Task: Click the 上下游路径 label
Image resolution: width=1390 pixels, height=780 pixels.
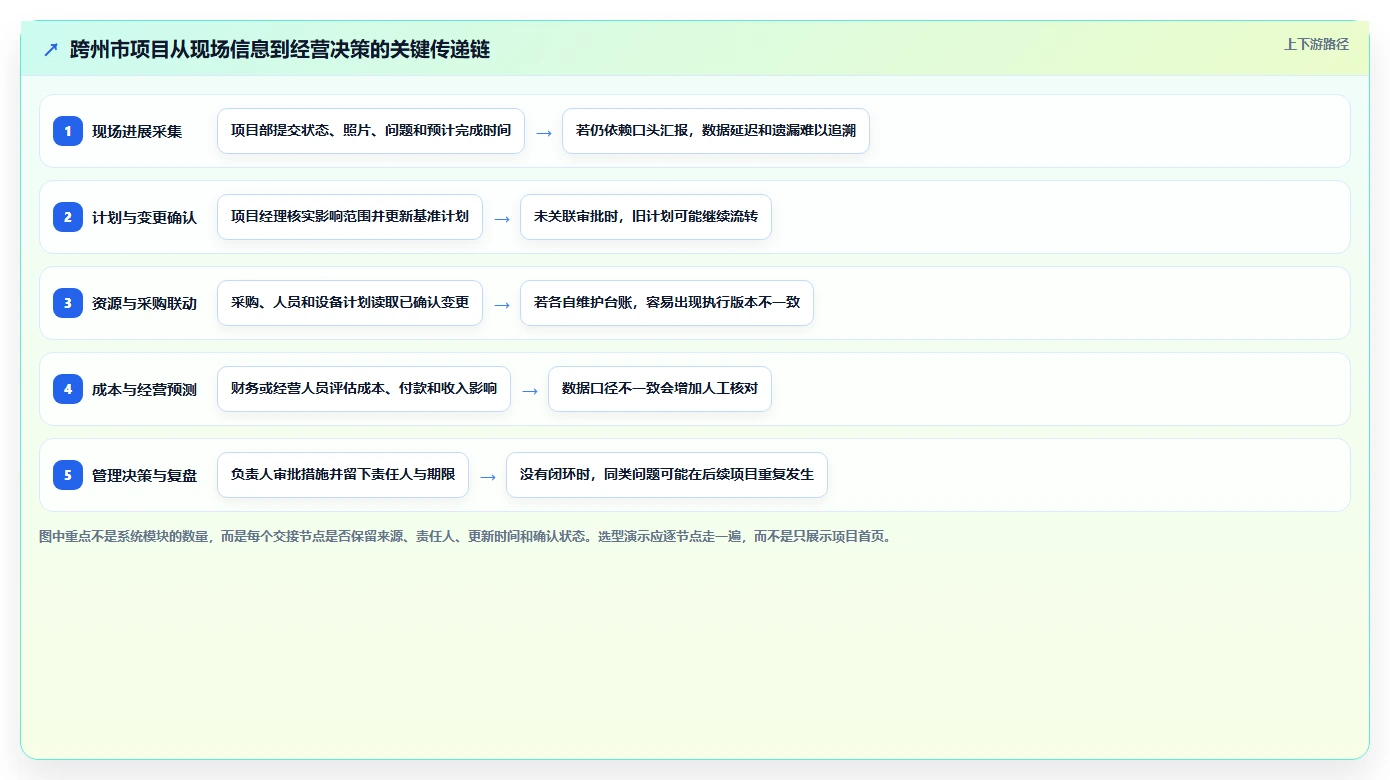Action: tap(1316, 44)
